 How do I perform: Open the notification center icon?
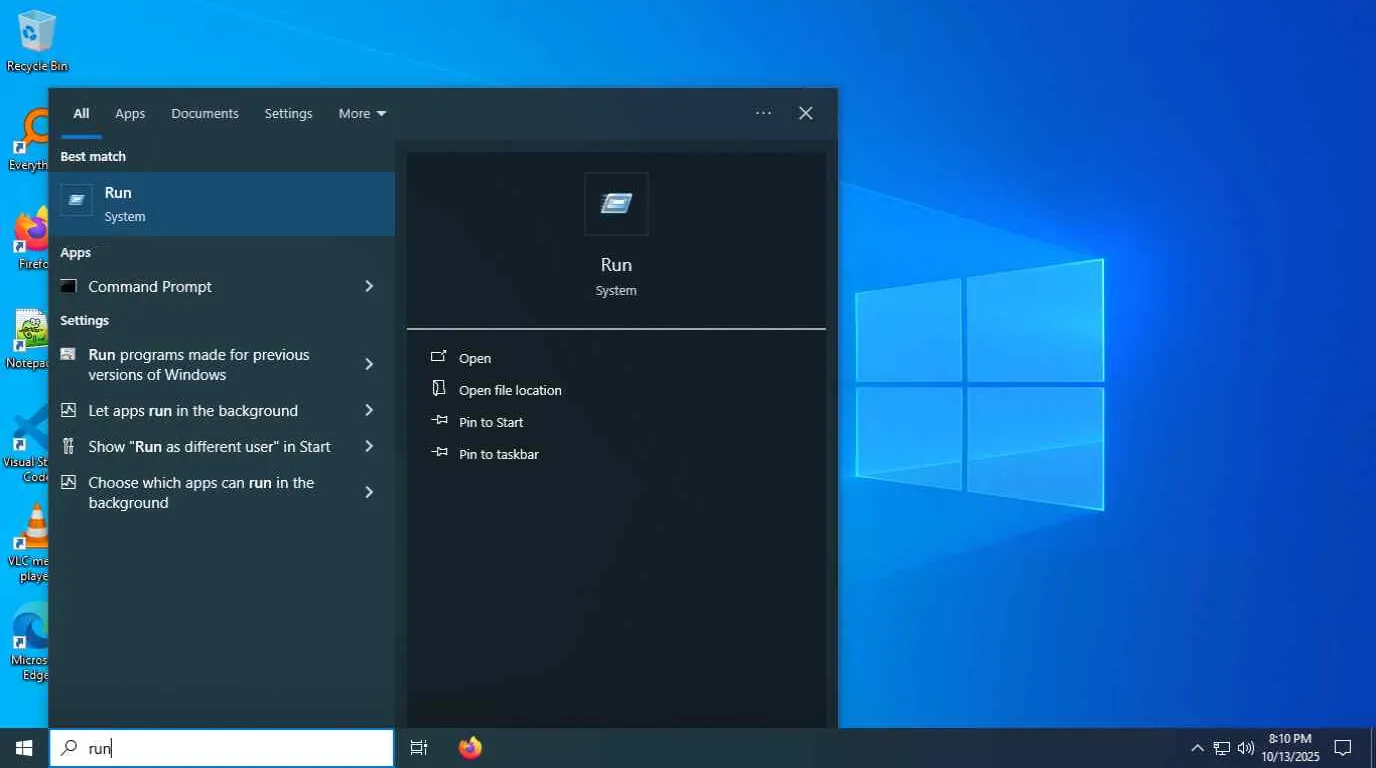click(1343, 748)
